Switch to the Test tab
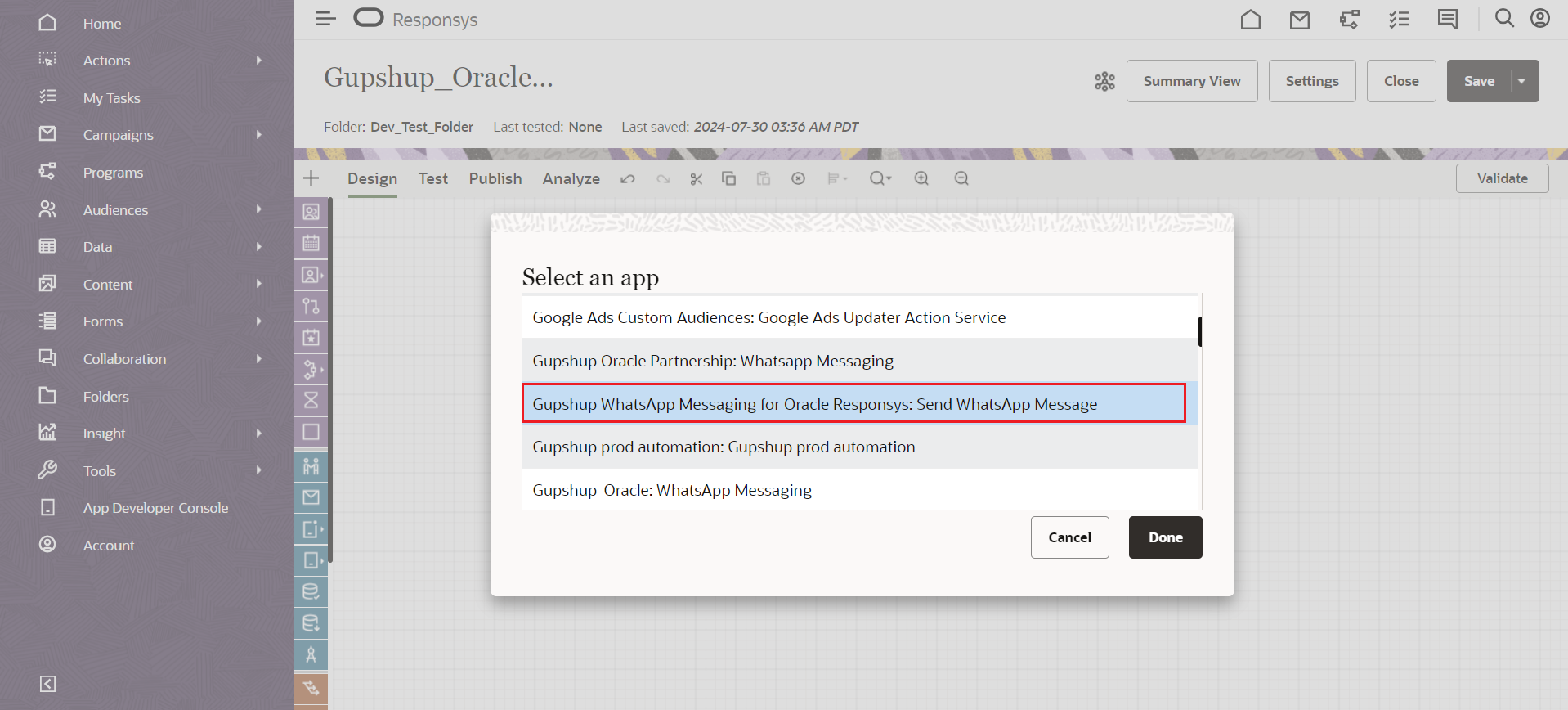The height and width of the screenshot is (710, 1568). coord(432,178)
